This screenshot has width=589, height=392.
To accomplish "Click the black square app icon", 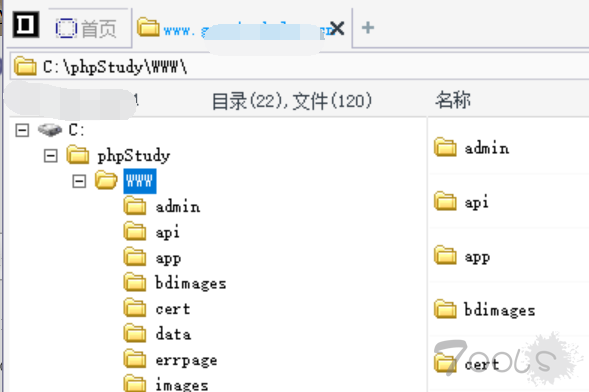I will click(x=26, y=25).
